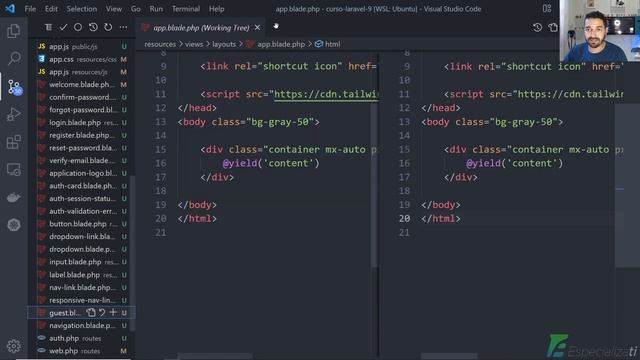Open the Search view in activity bar
Viewport: 640px width, 360px height.
pos(14,59)
